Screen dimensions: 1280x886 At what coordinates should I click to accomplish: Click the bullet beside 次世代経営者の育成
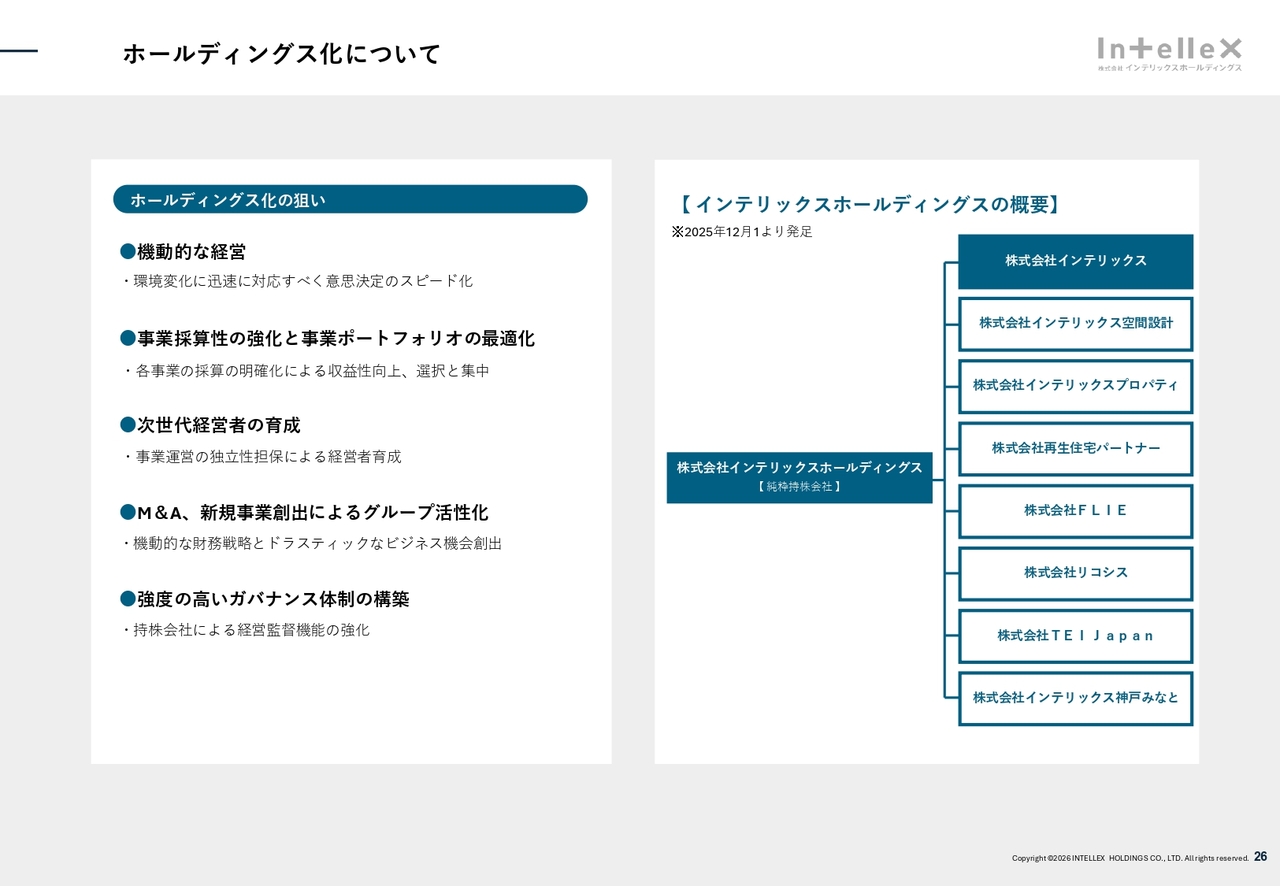127,425
